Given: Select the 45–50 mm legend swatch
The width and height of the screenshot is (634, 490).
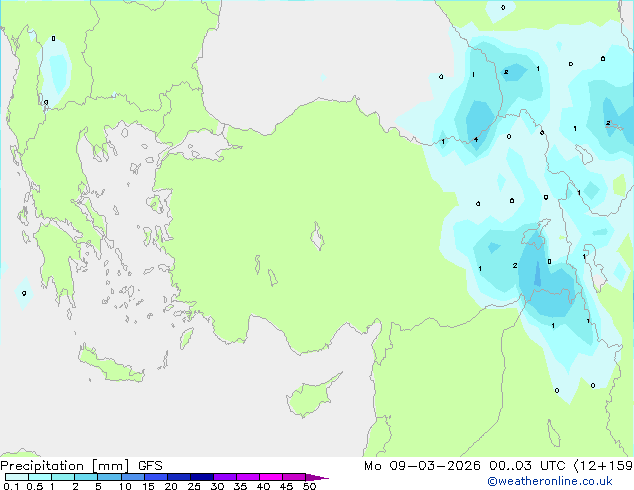Looking at the screenshot, I should tap(294, 477).
